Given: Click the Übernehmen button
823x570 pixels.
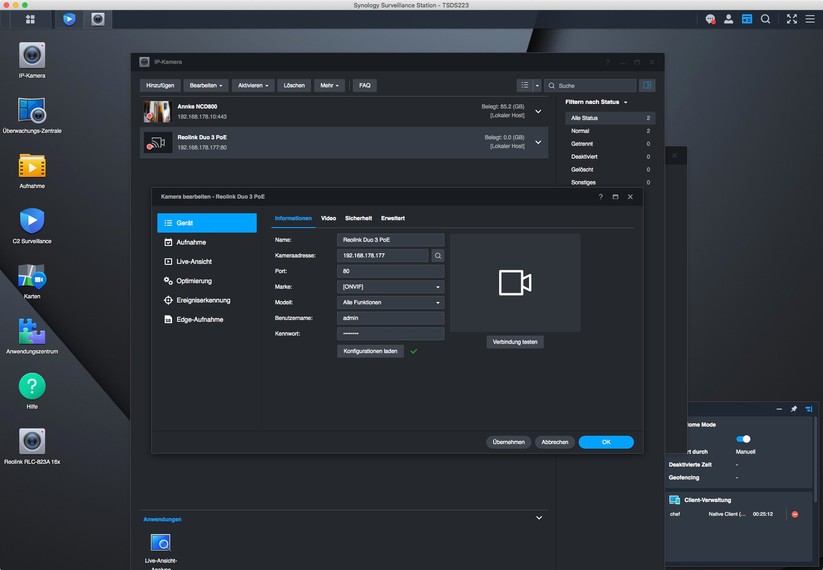Looking at the screenshot, I should 509,442.
